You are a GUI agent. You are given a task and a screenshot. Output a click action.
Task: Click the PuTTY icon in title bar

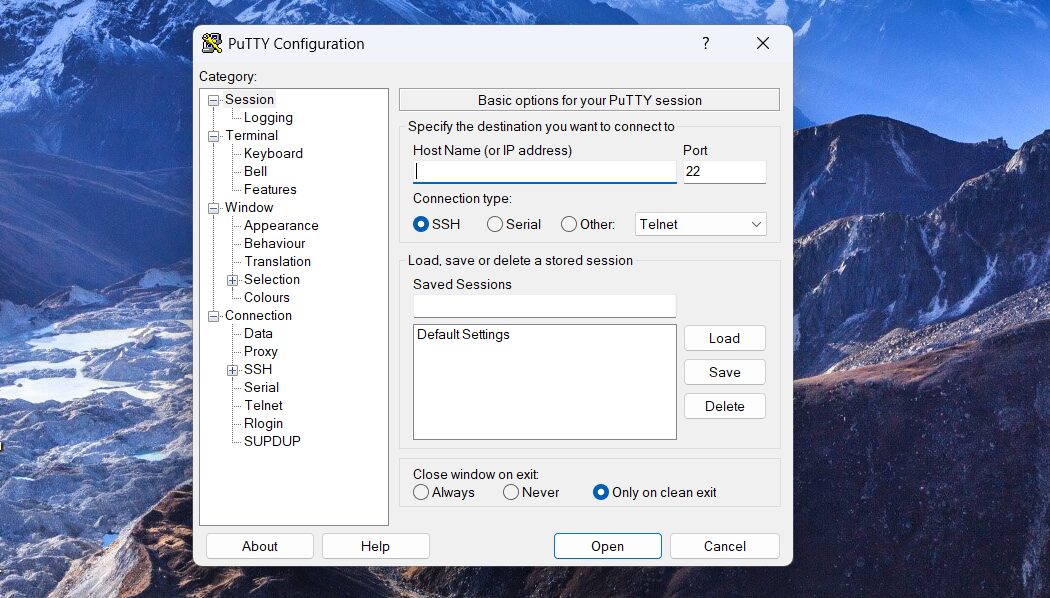(x=212, y=44)
